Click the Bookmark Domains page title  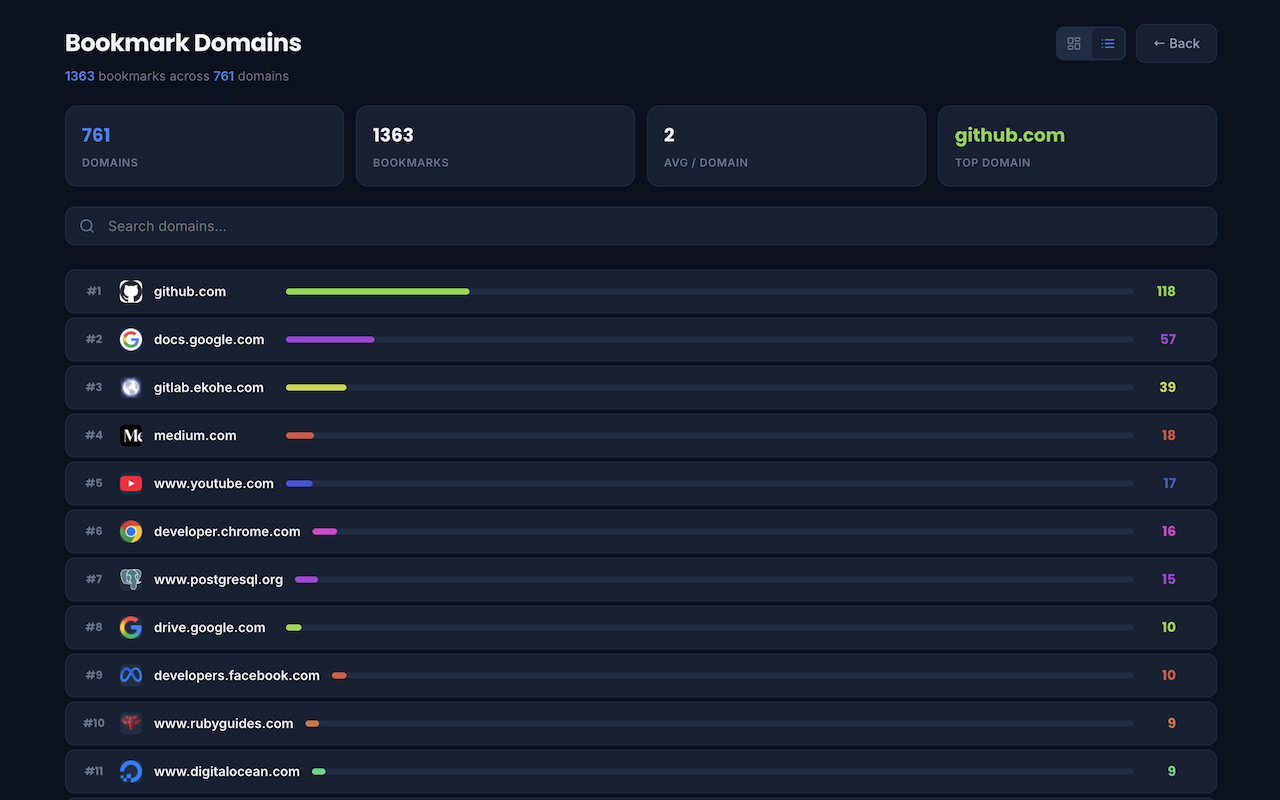pyautogui.click(x=183, y=43)
